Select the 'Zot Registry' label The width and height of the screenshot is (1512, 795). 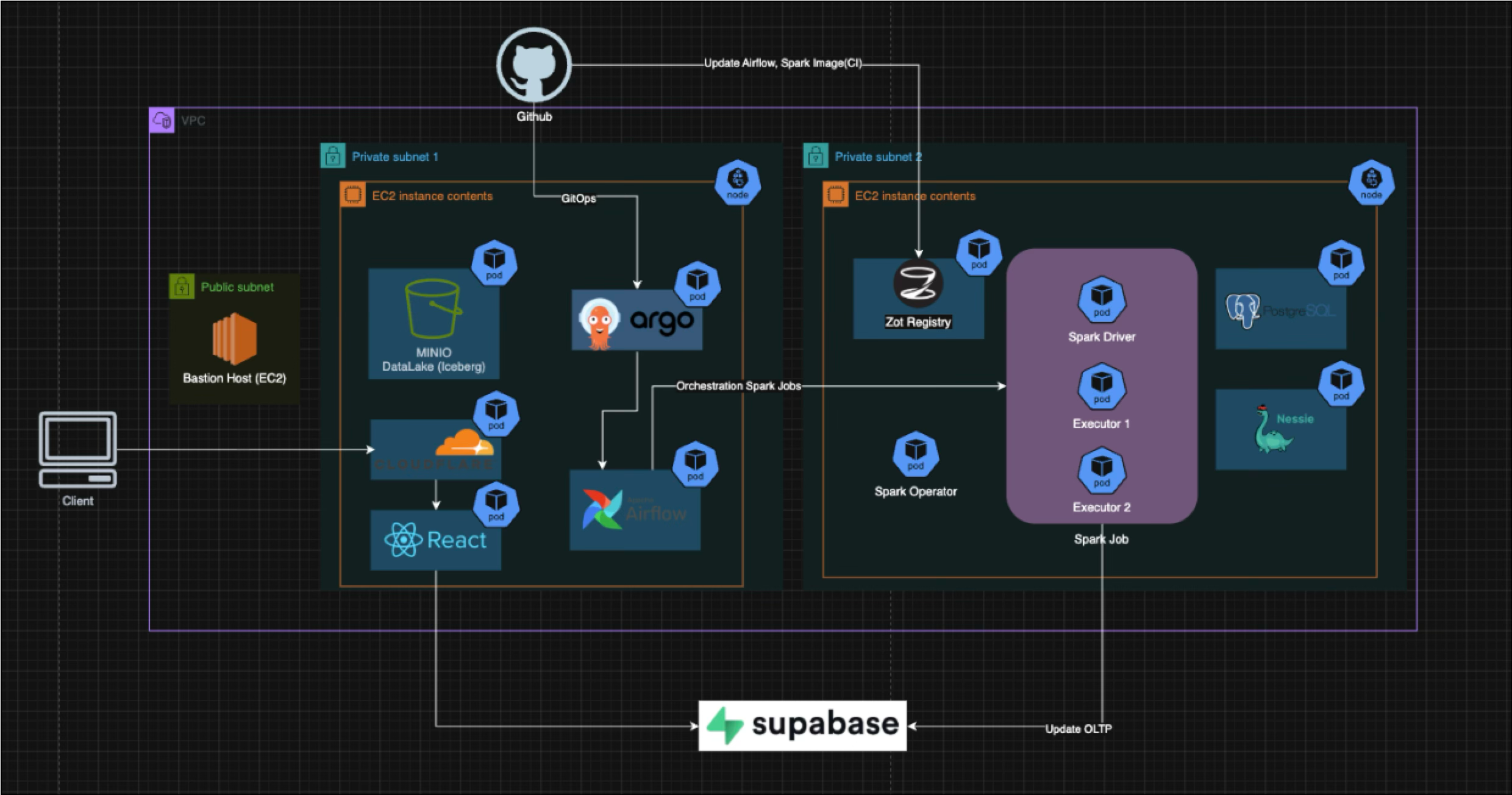(x=918, y=322)
